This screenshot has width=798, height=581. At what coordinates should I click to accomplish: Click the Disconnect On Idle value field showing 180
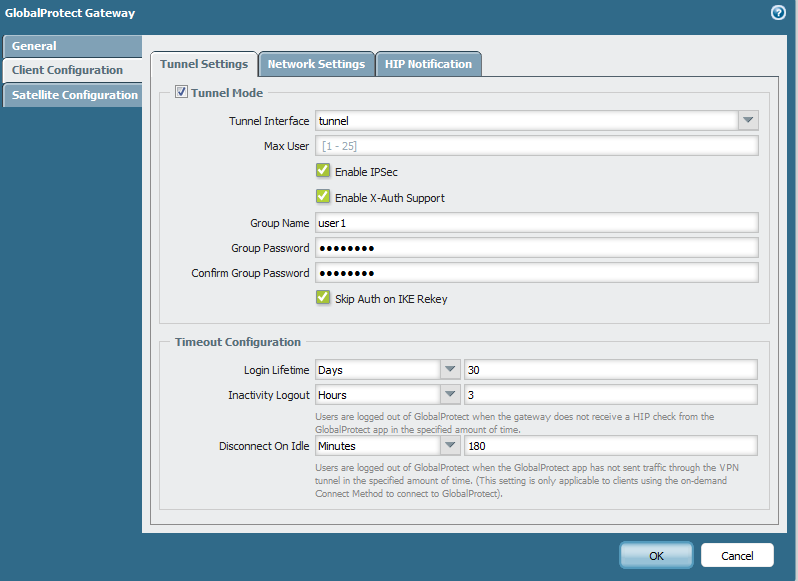(611, 446)
